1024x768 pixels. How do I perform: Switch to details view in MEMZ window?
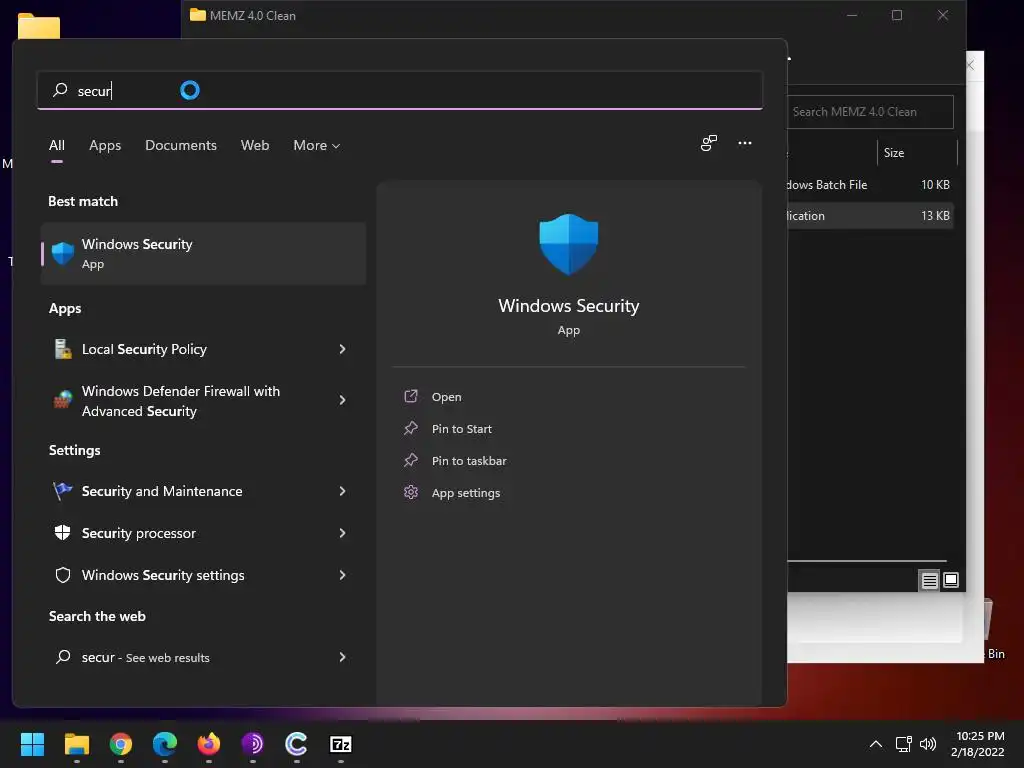929,580
